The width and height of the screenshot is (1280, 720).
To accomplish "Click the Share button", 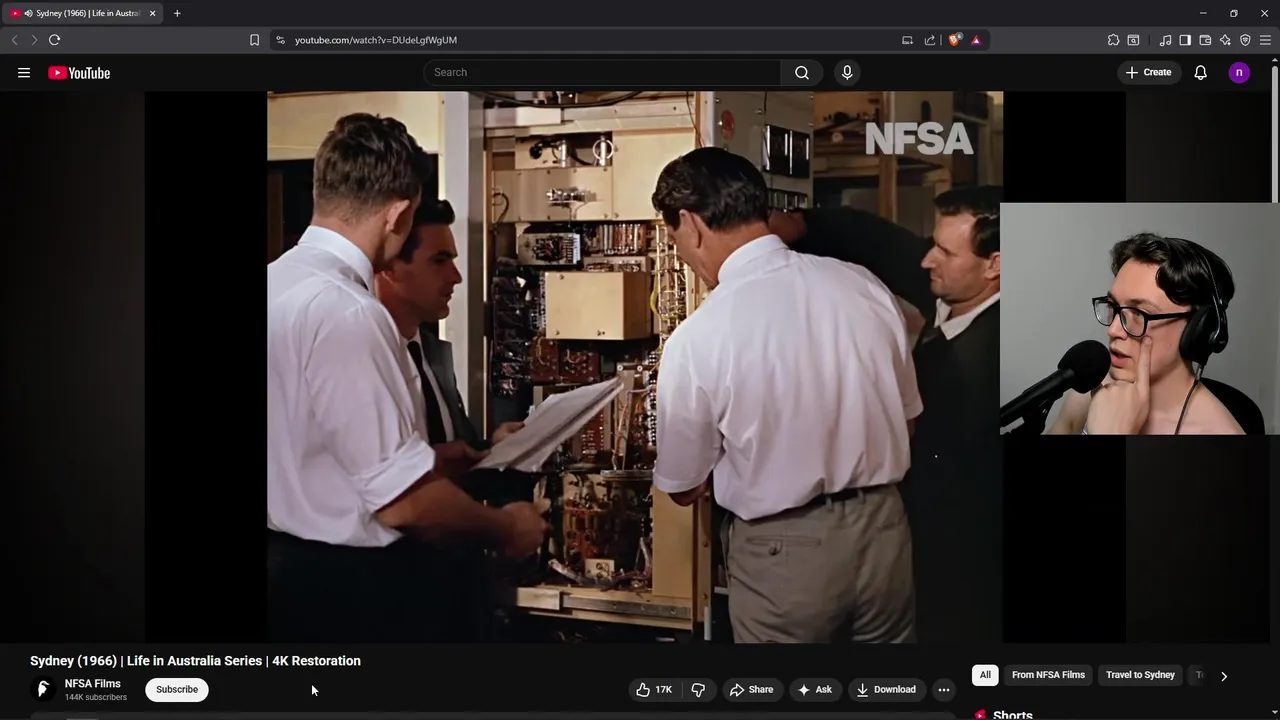I will (751, 689).
